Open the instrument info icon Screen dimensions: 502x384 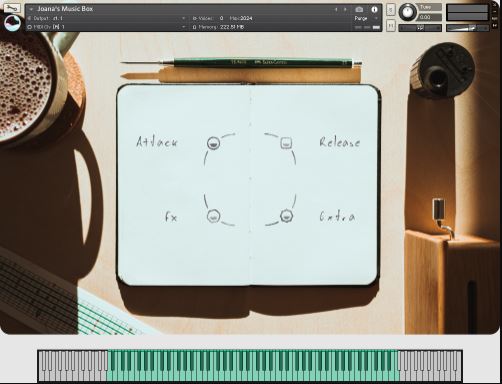click(374, 9)
